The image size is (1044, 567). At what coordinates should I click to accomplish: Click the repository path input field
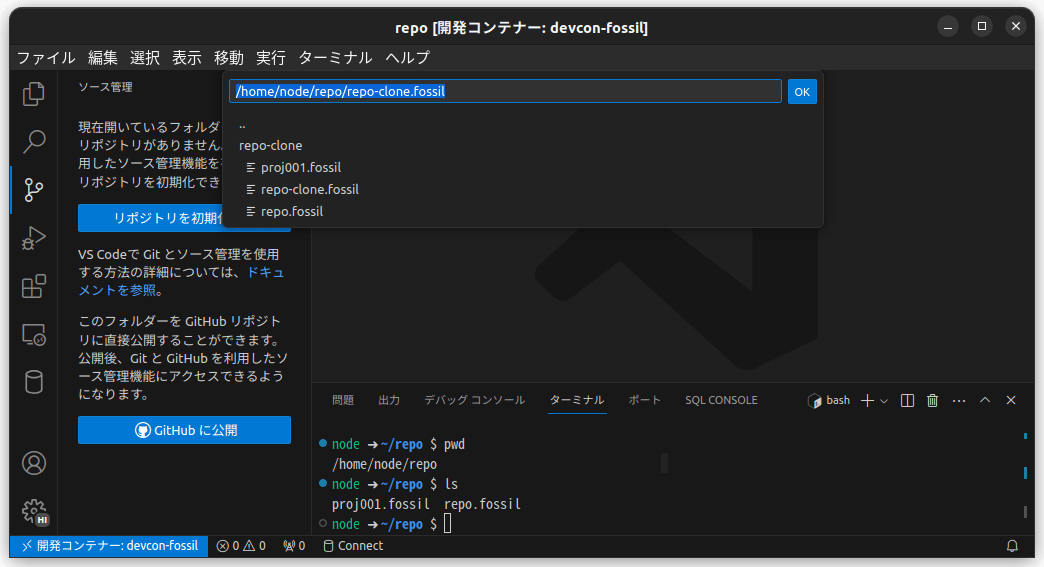(505, 91)
